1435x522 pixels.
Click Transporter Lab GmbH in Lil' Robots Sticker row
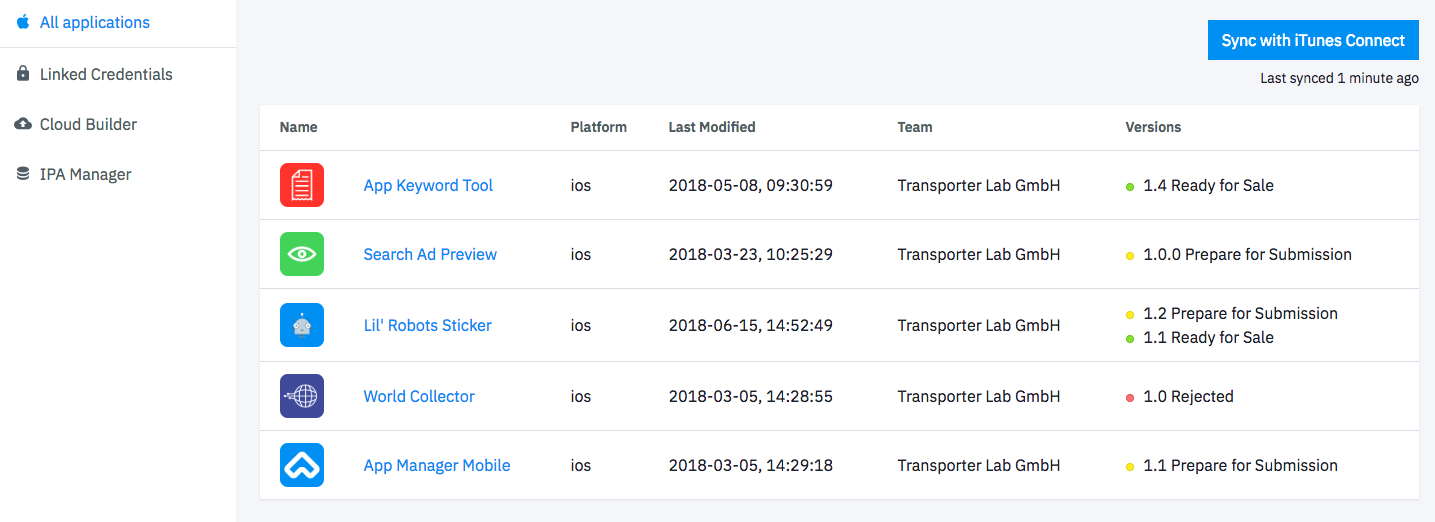click(979, 325)
